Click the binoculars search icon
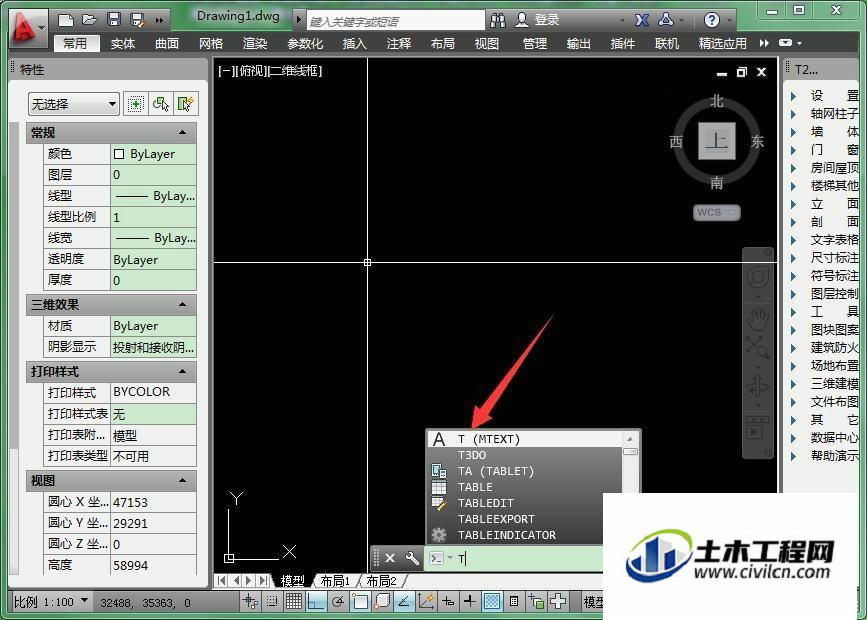Viewport: 867px width, 620px height. (x=498, y=20)
